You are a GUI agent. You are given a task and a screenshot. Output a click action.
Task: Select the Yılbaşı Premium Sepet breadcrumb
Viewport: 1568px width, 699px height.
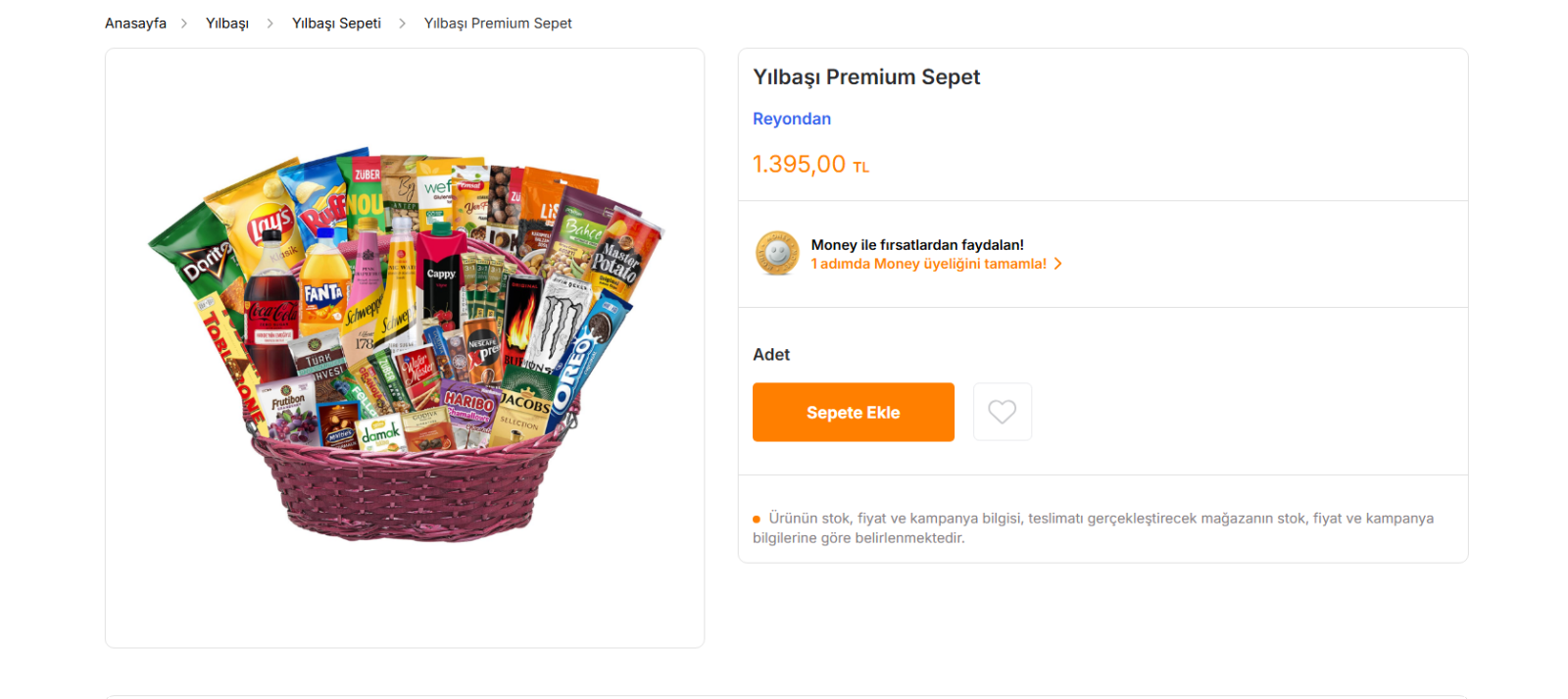498,24
